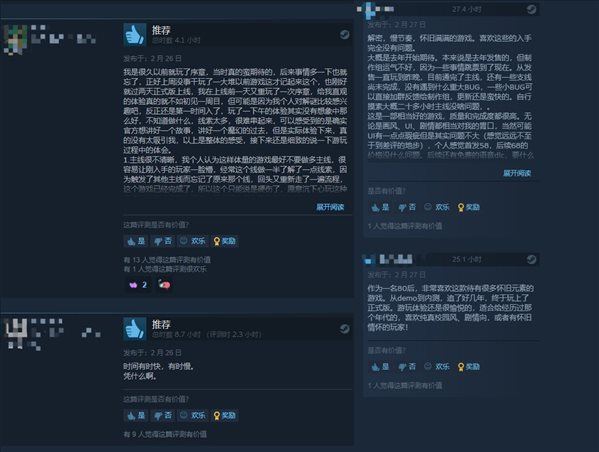Vote 否 (no) on the first review
The width and height of the screenshot is (599, 452).
pos(163,241)
